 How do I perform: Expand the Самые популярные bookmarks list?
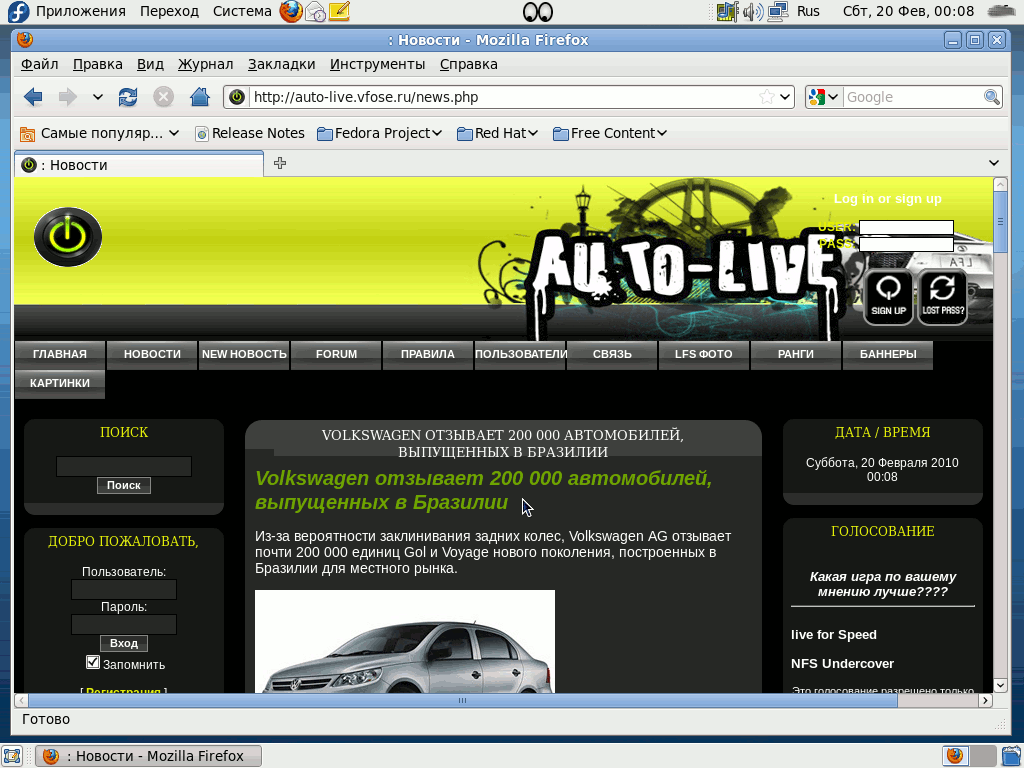(100, 133)
